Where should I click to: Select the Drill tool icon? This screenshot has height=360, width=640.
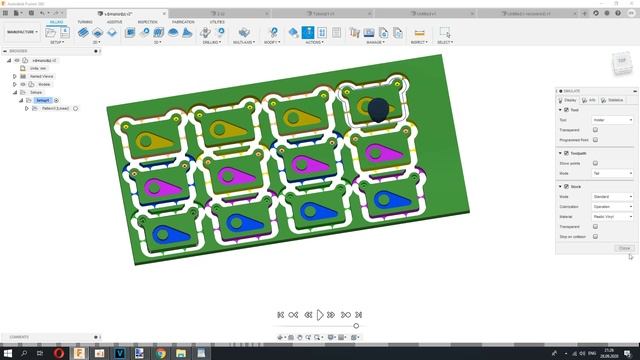coord(206,33)
